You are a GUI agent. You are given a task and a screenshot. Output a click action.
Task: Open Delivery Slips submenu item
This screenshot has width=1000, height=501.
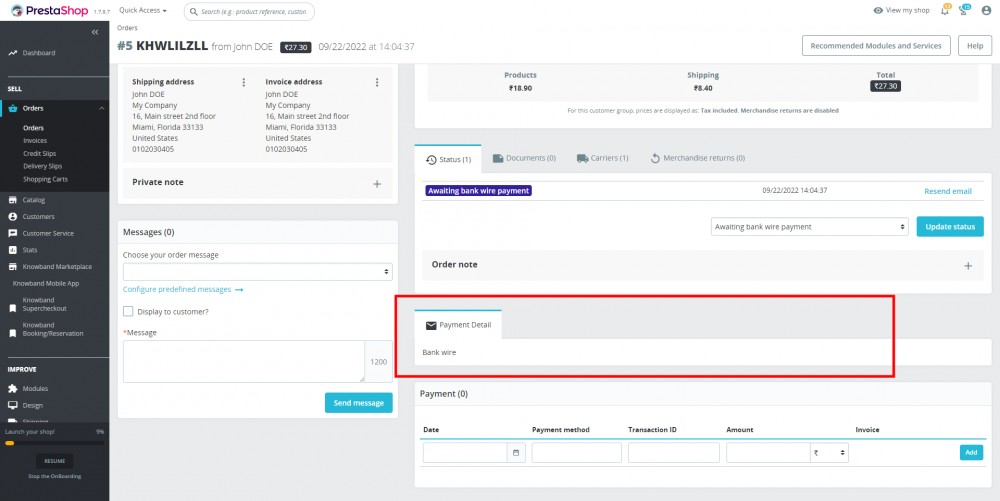pyautogui.click(x=42, y=166)
